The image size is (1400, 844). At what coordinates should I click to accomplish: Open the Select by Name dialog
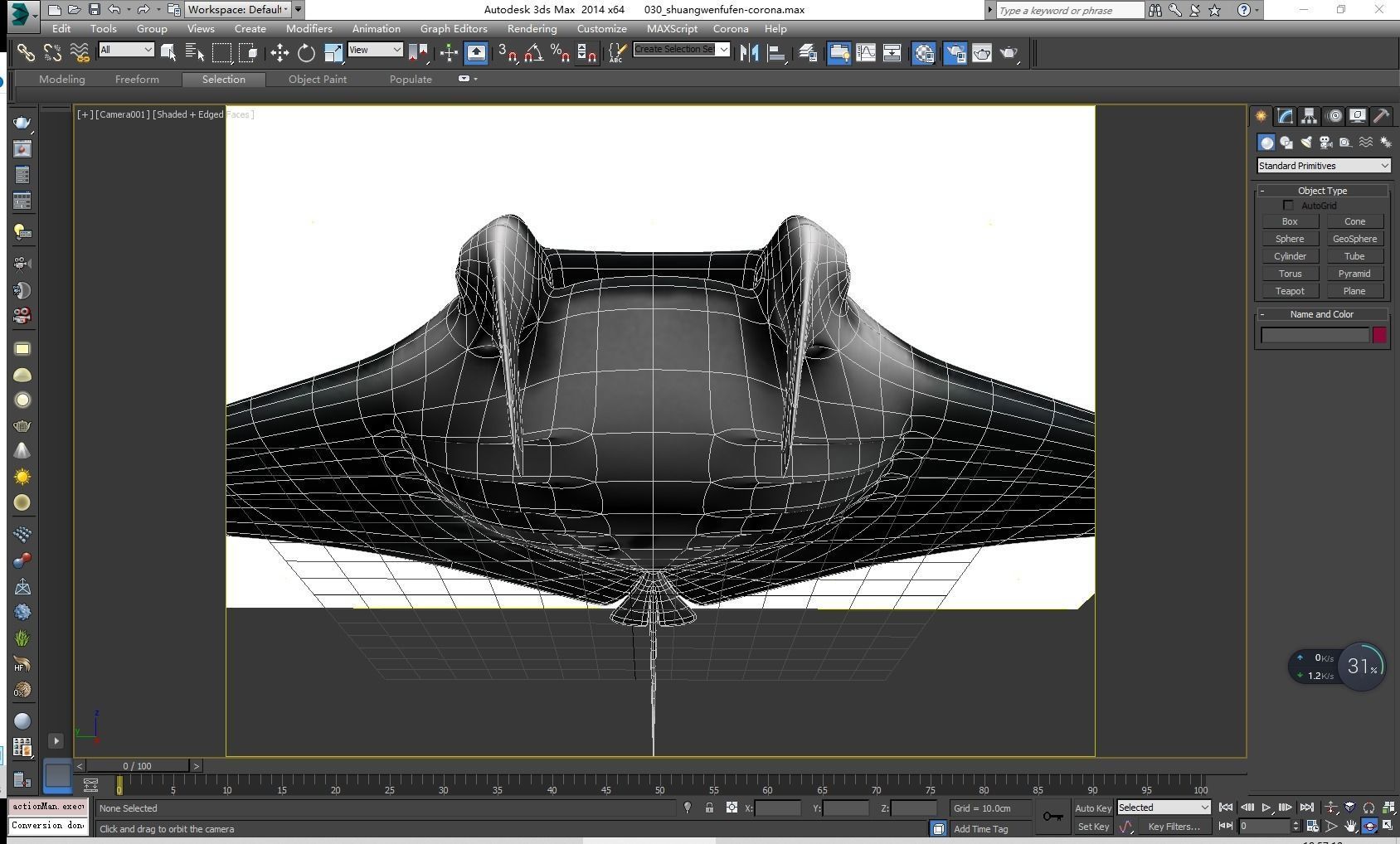pyautogui.click(x=195, y=53)
